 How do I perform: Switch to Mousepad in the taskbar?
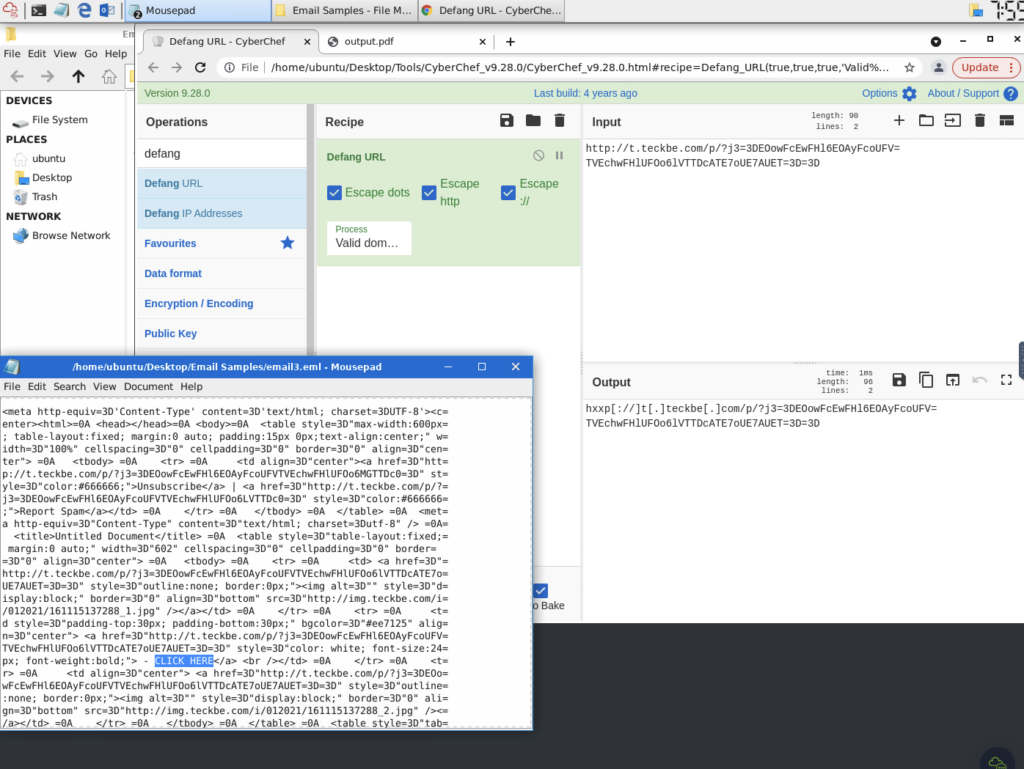198,10
